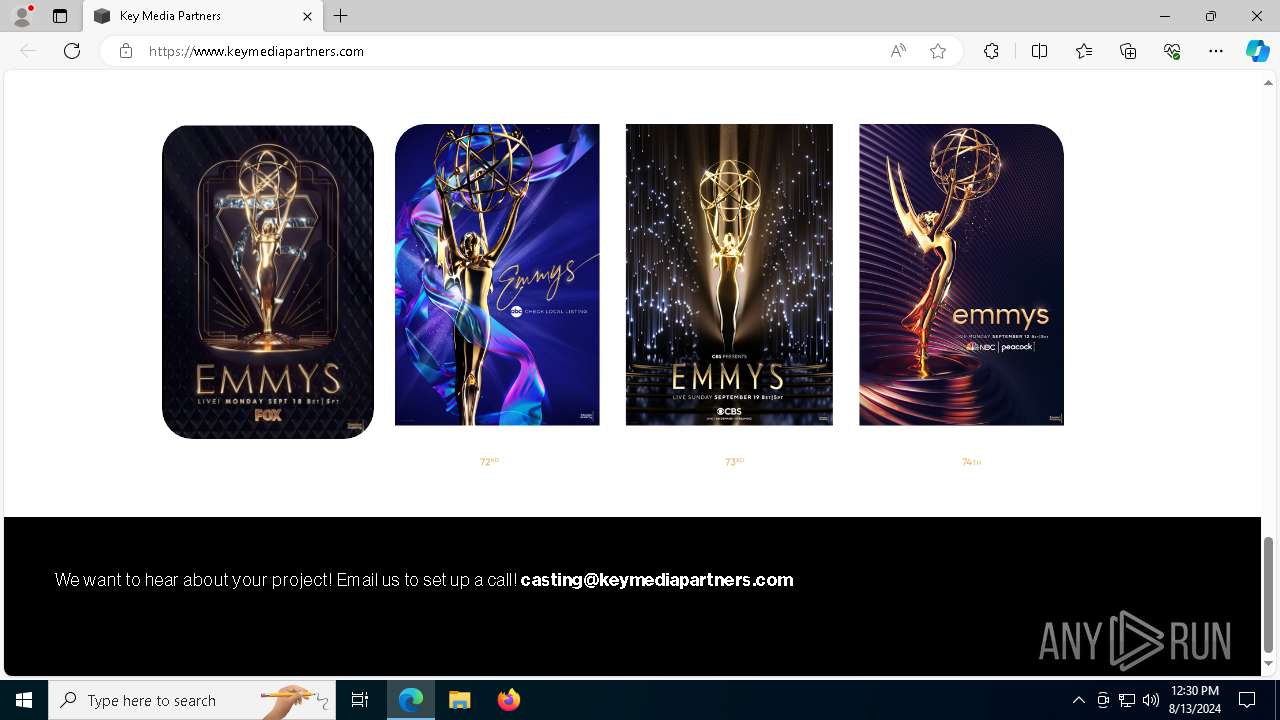Image resolution: width=1280 pixels, height=720 pixels.
Task: Open the FOX Emmys poster
Action: pyautogui.click(x=268, y=282)
